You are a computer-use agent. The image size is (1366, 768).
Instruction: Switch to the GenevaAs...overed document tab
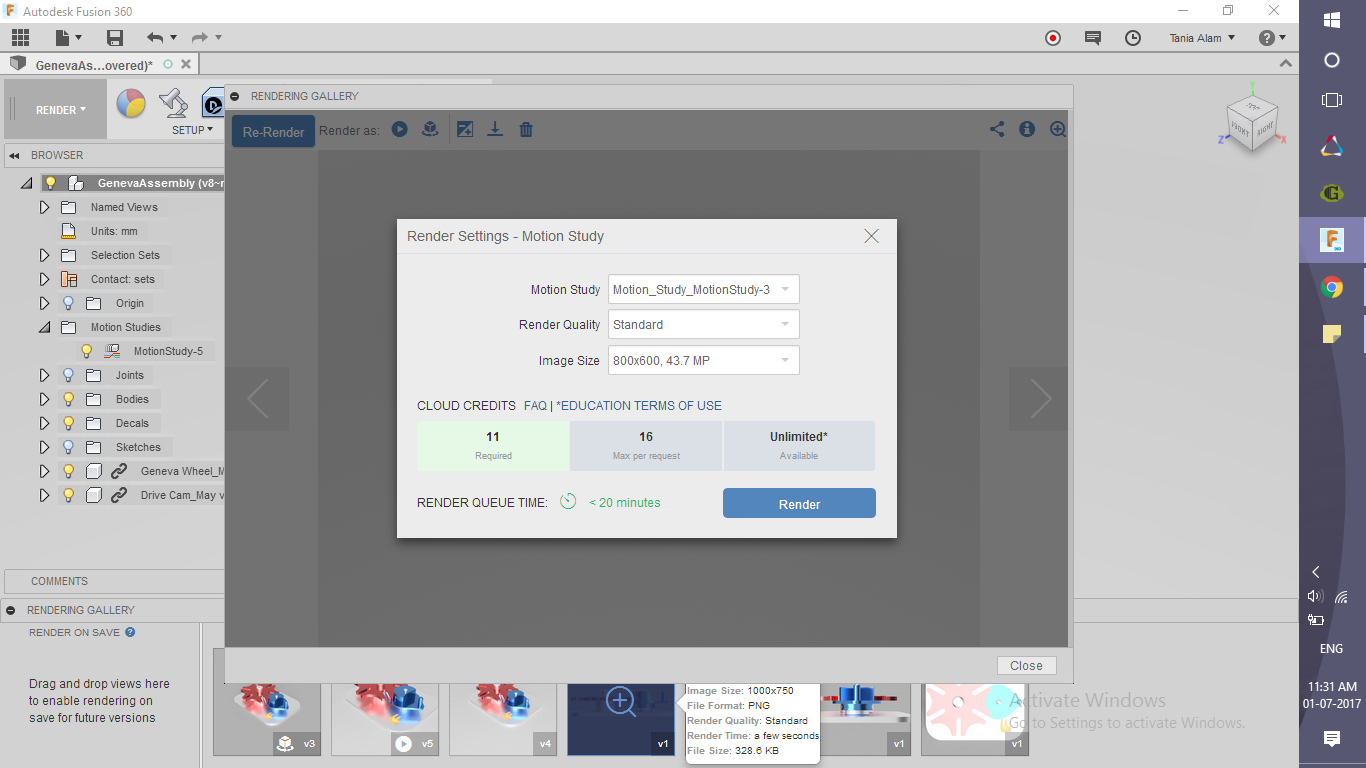pyautogui.click(x=94, y=65)
